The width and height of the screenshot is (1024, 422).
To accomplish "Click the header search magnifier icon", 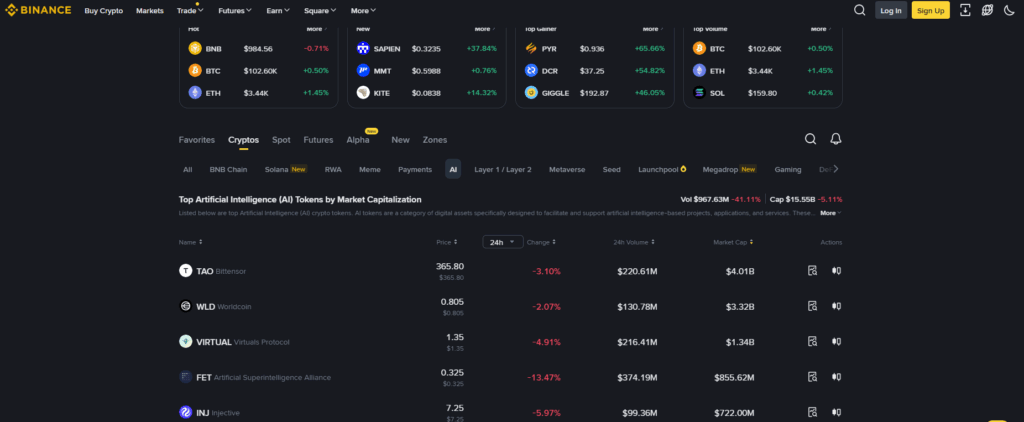I will point(860,10).
